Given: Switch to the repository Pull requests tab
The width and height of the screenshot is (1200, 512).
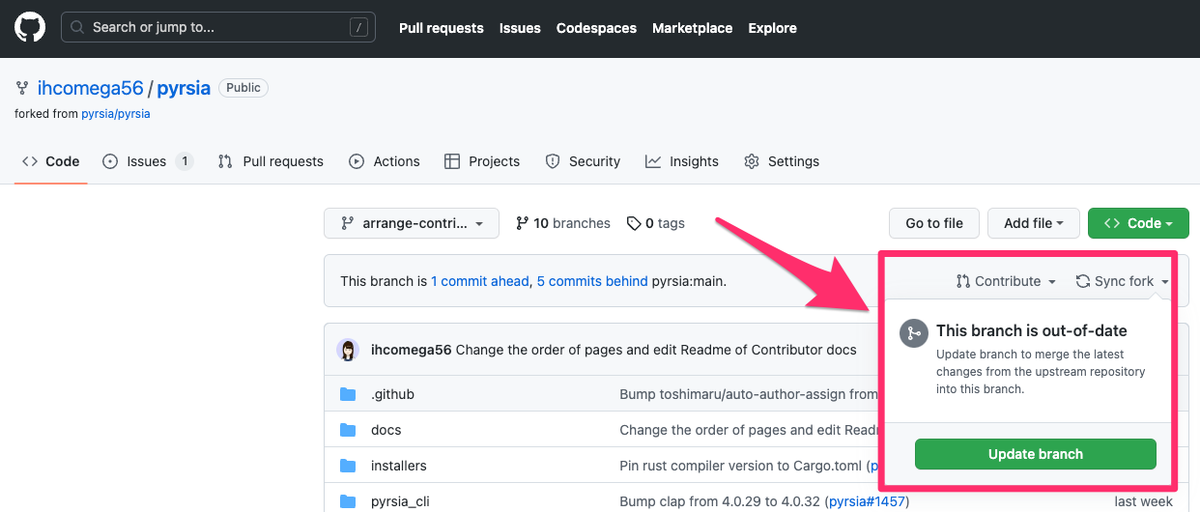Looking at the screenshot, I should click(x=271, y=161).
